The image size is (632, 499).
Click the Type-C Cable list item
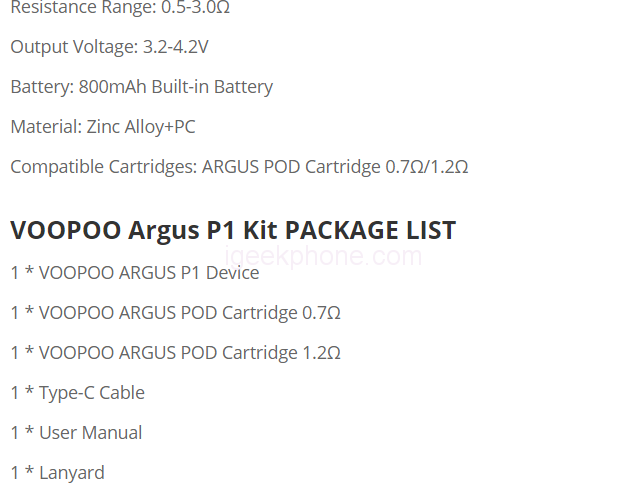tap(78, 393)
